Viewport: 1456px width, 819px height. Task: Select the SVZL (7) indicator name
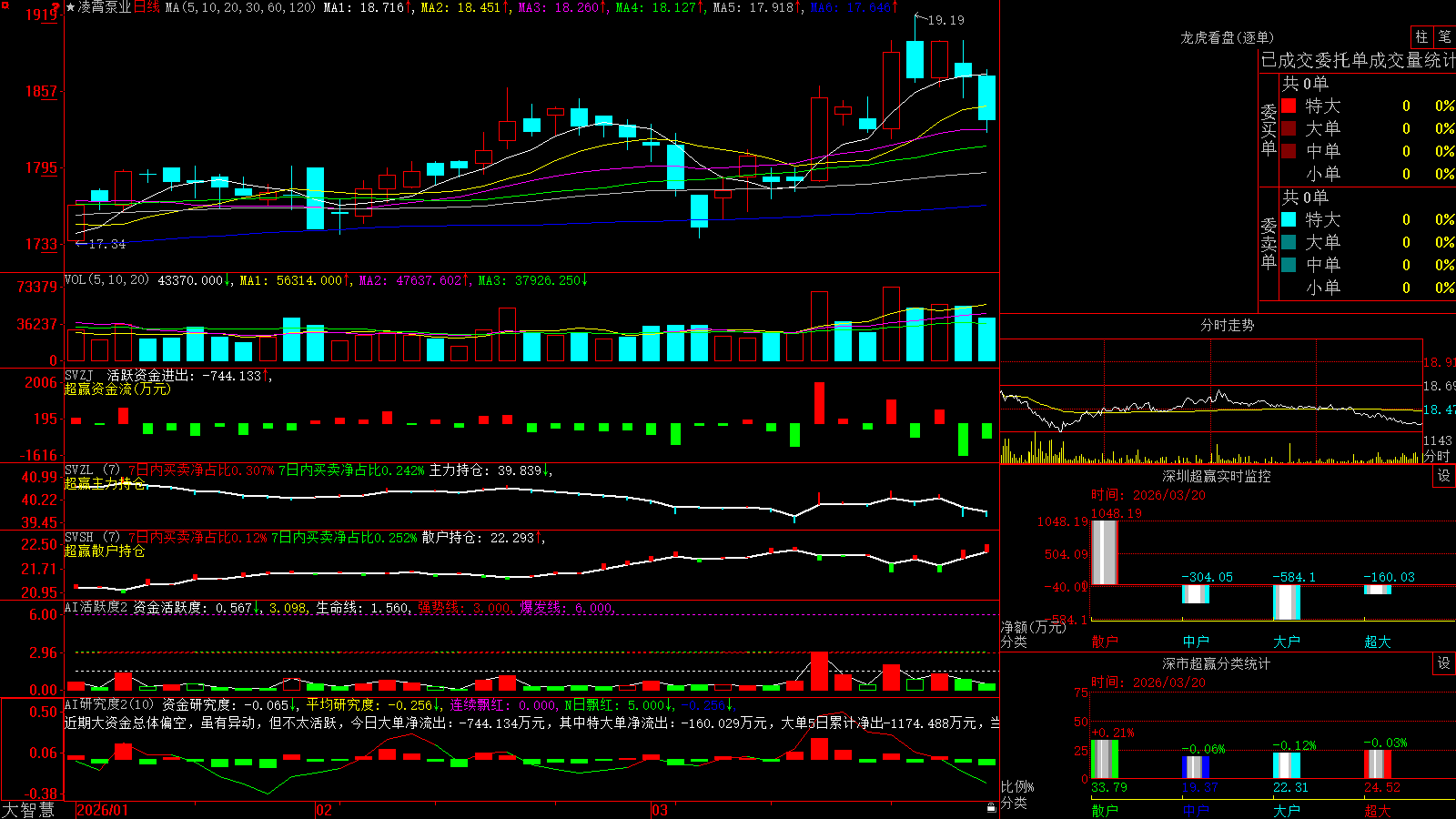92,470
